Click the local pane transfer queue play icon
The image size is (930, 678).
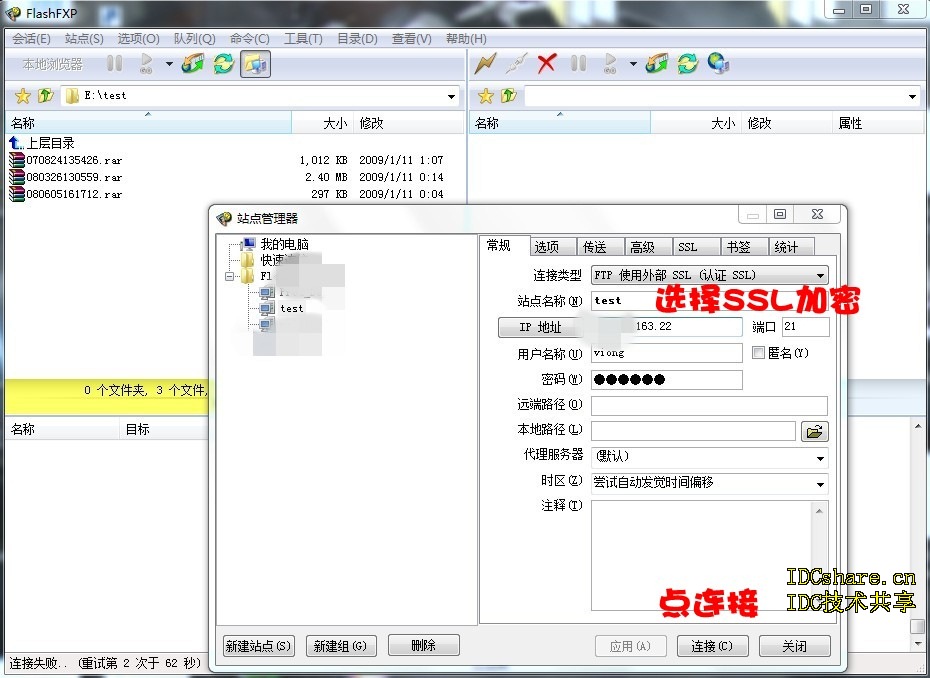click(146, 63)
